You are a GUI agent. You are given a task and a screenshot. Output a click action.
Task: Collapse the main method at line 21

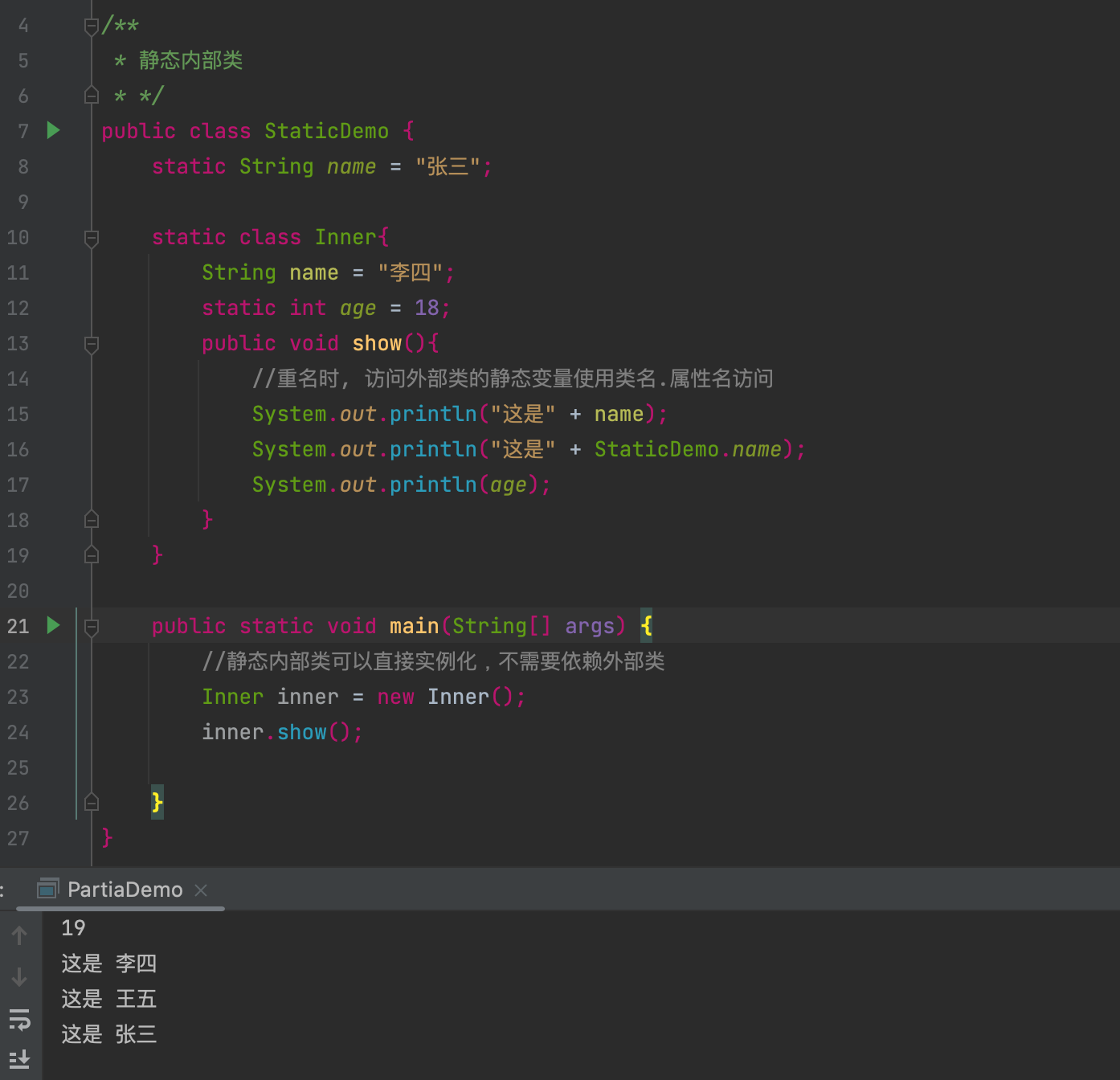click(92, 627)
